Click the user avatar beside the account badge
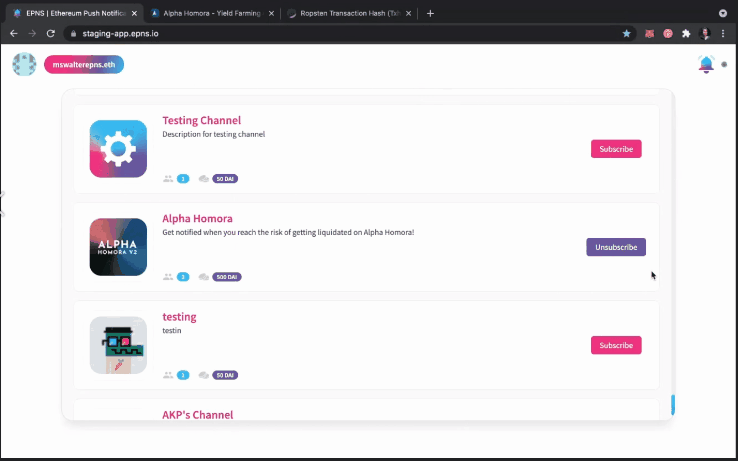The height and width of the screenshot is (461, 738). coord(24,64)
